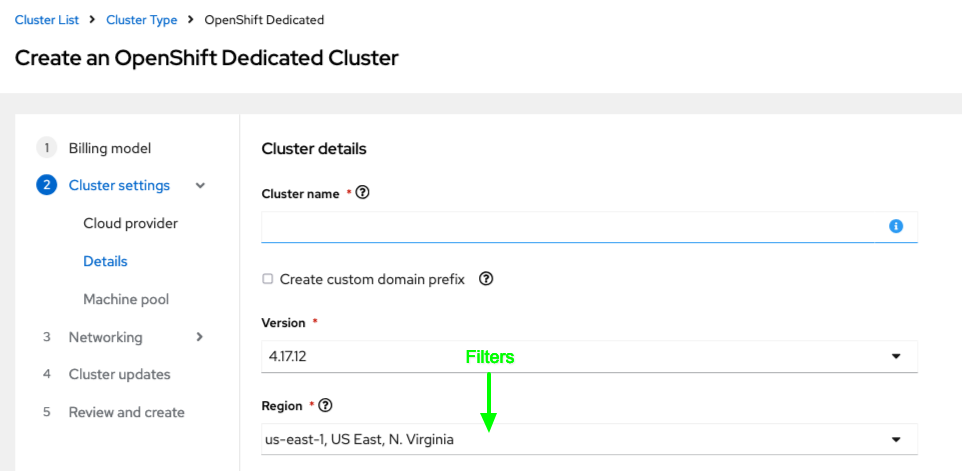Viewport: 962px width, 471px height.
Task: Click step 1 number badge
Action: point(46,148)
